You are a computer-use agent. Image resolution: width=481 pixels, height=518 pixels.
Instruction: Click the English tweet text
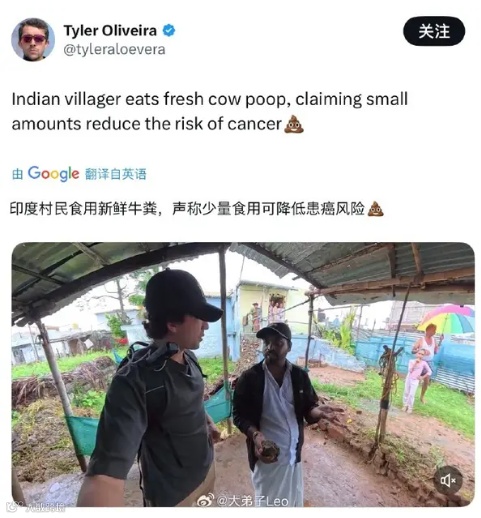click(210, 111)
